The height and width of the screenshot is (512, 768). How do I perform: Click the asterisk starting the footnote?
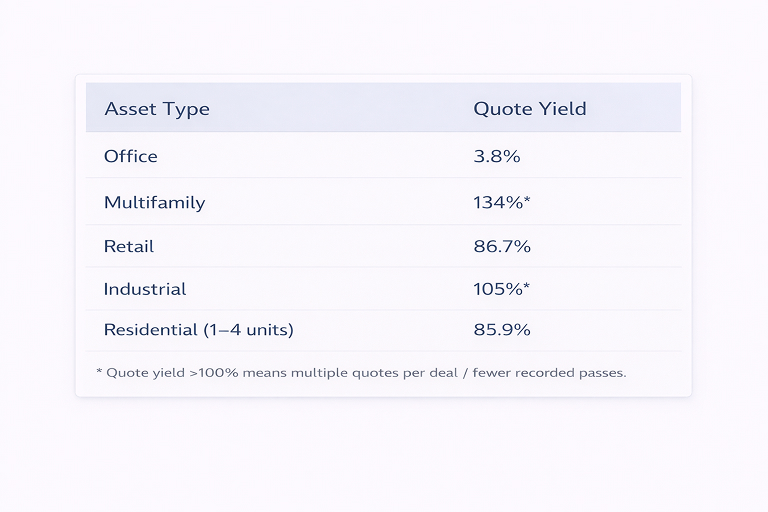coord(99,371)
